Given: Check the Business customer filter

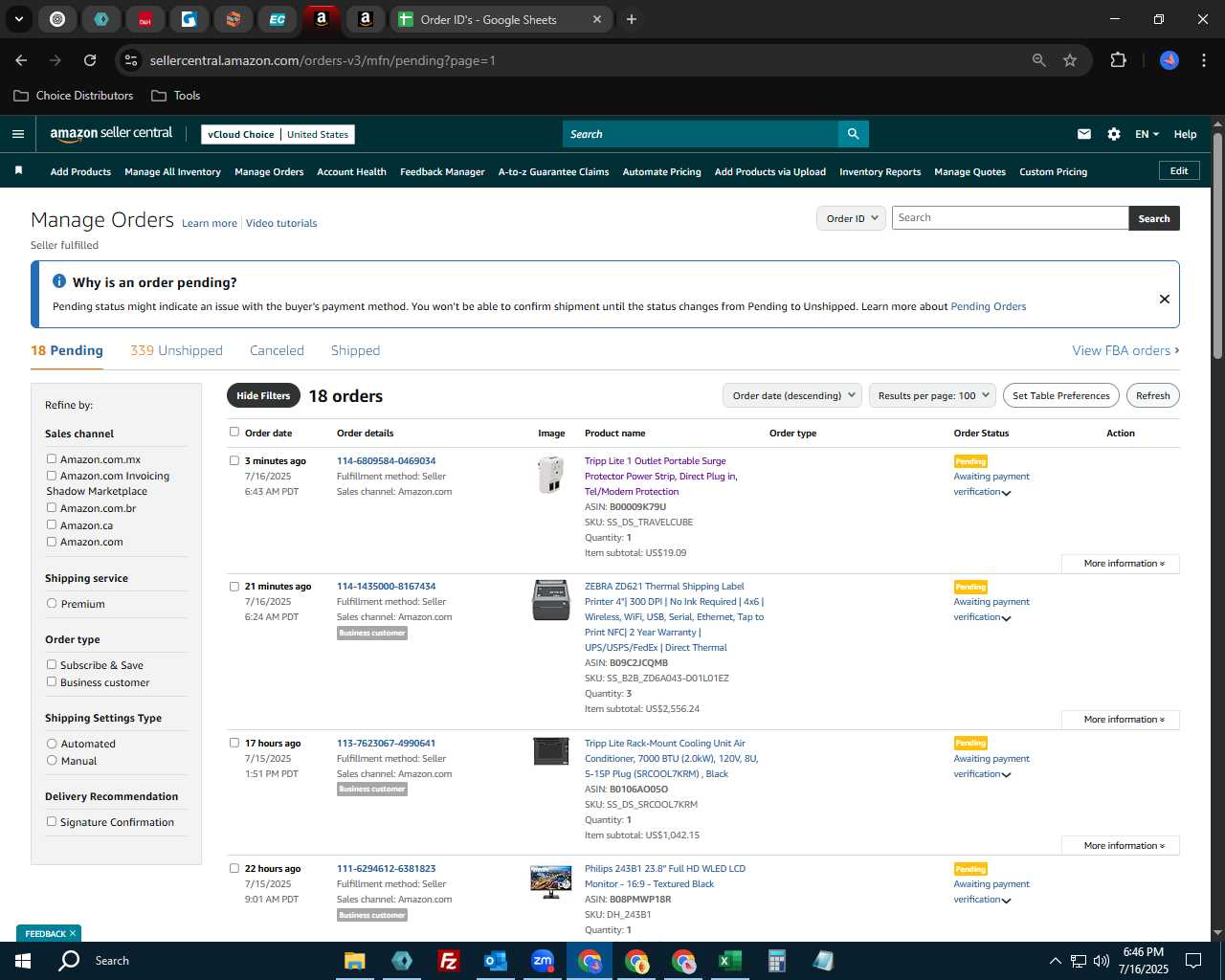Looking at the screenshot, I should [x=52, y=681].
